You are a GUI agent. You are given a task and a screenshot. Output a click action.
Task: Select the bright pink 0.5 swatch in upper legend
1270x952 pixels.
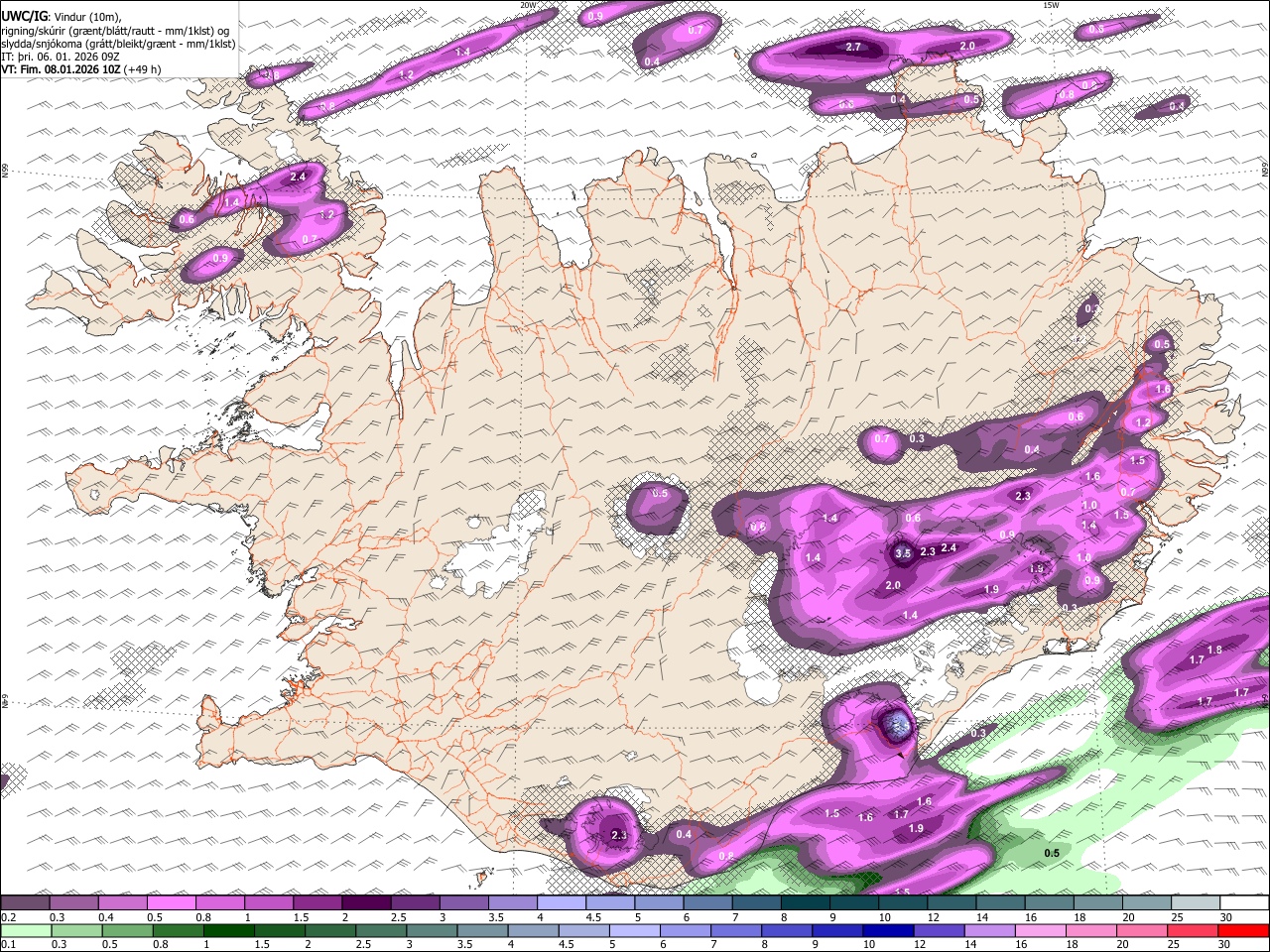(171, 903)
